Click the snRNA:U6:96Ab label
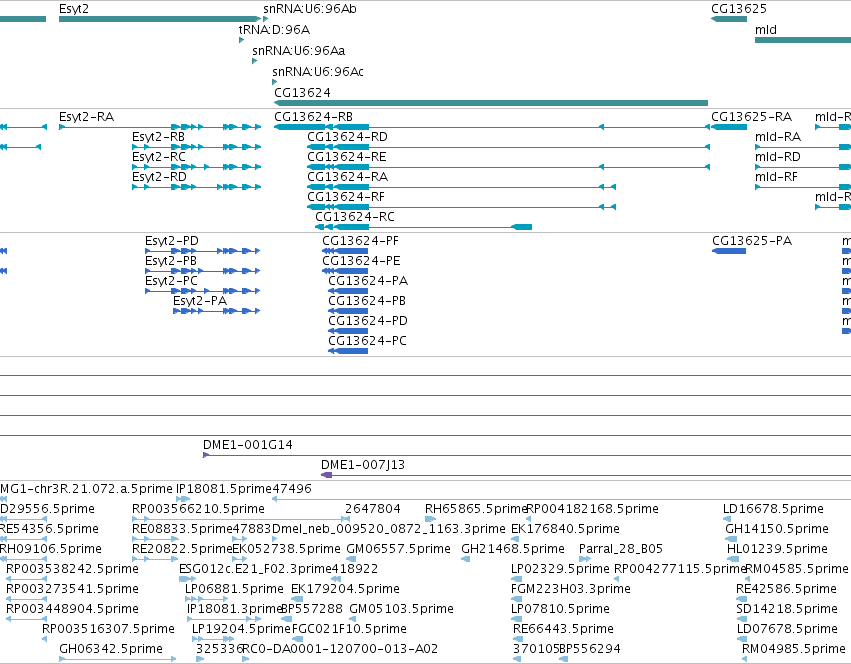 pos(310,9)
